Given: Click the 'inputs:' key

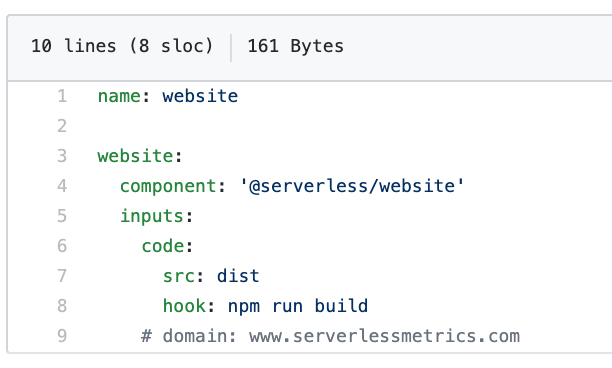Looking at the screenshot, I should 157,216.
